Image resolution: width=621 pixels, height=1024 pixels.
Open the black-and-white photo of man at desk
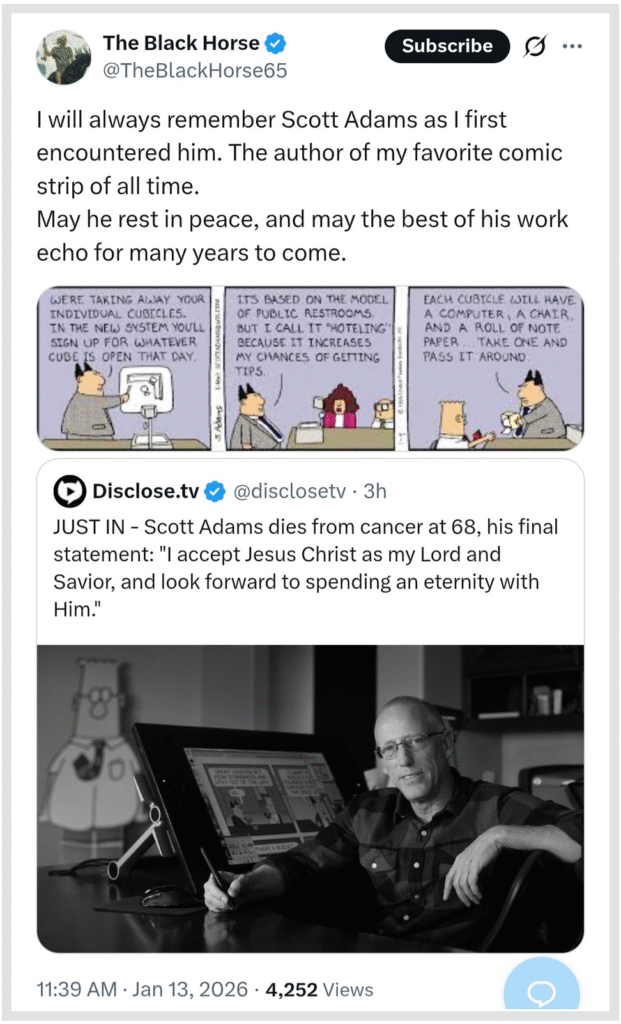click(310, 798)
